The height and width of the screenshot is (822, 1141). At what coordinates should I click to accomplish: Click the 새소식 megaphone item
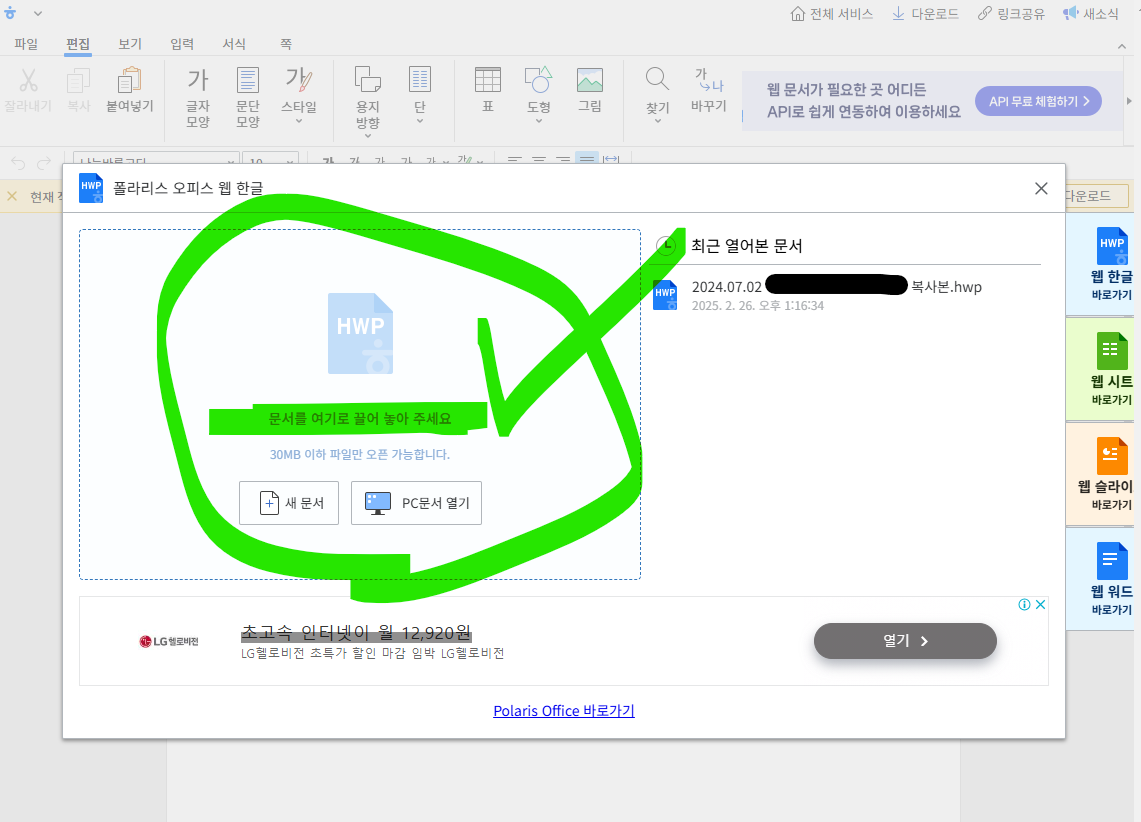[x=1091, y=14]
